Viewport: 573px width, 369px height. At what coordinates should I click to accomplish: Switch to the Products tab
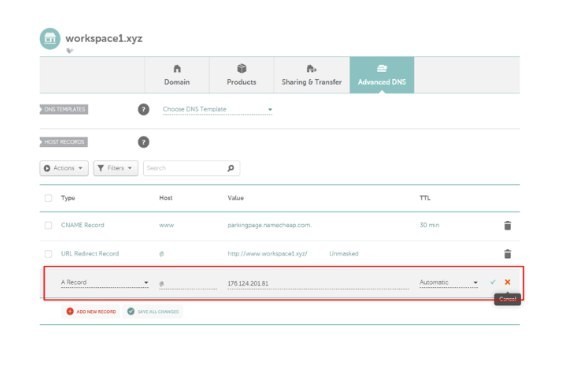tap(242, 75)
